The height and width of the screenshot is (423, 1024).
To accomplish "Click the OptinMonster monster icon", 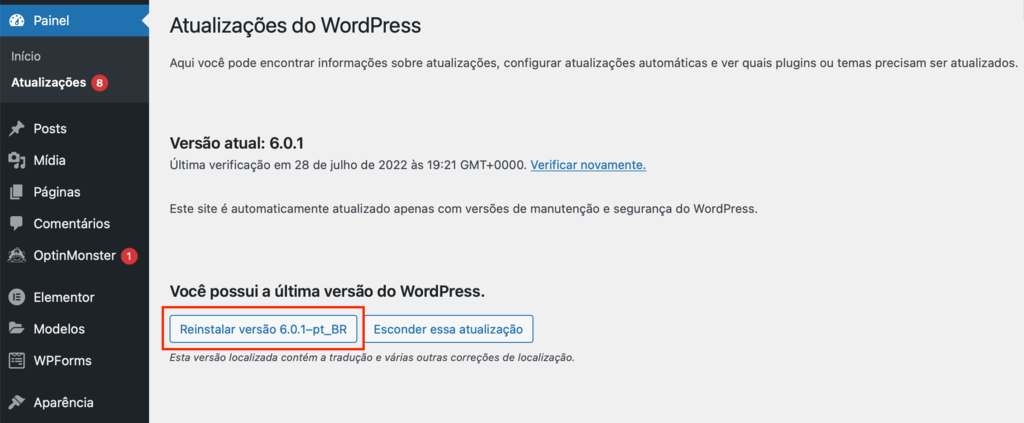I will (x=17, y=256).
